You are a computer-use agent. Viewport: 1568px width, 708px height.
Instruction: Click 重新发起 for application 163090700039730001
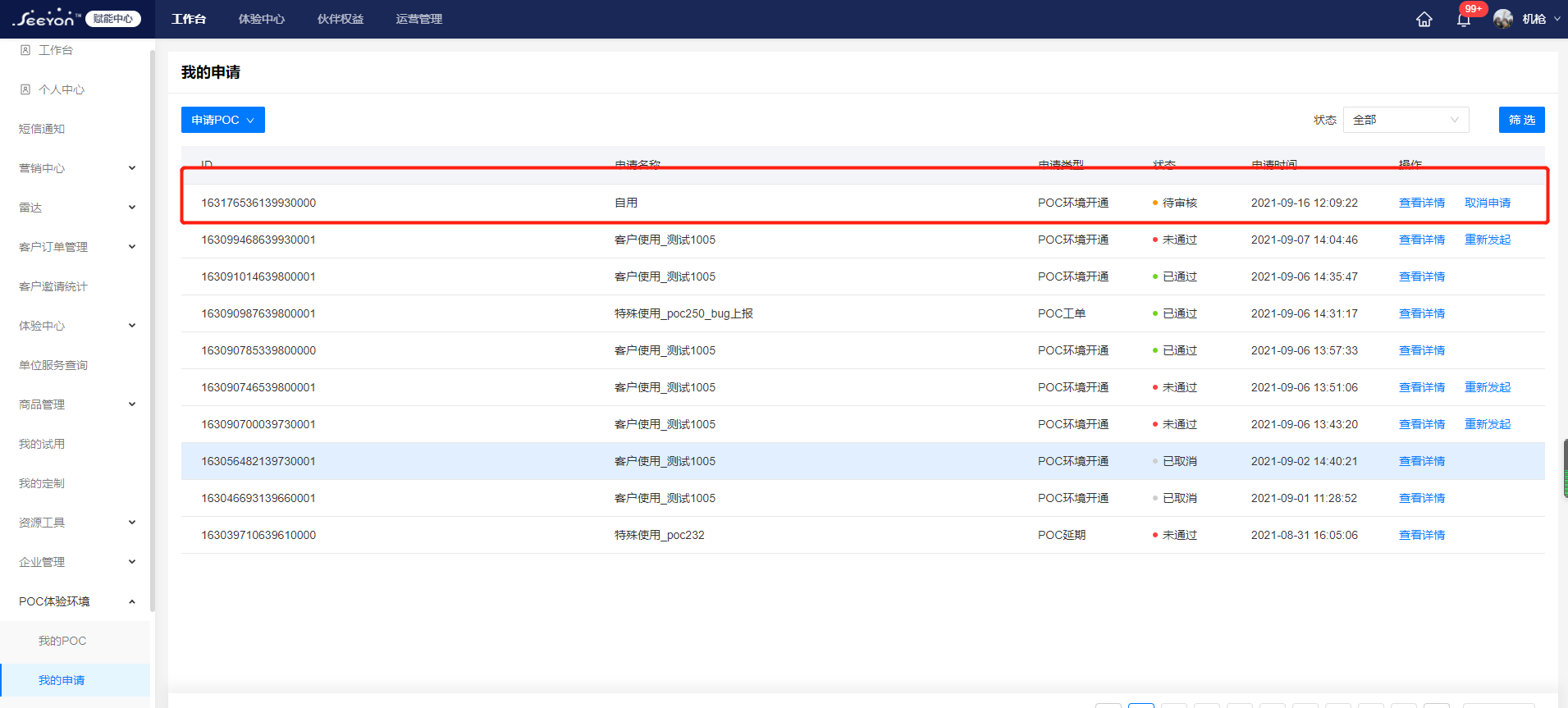pos(1488,424)
